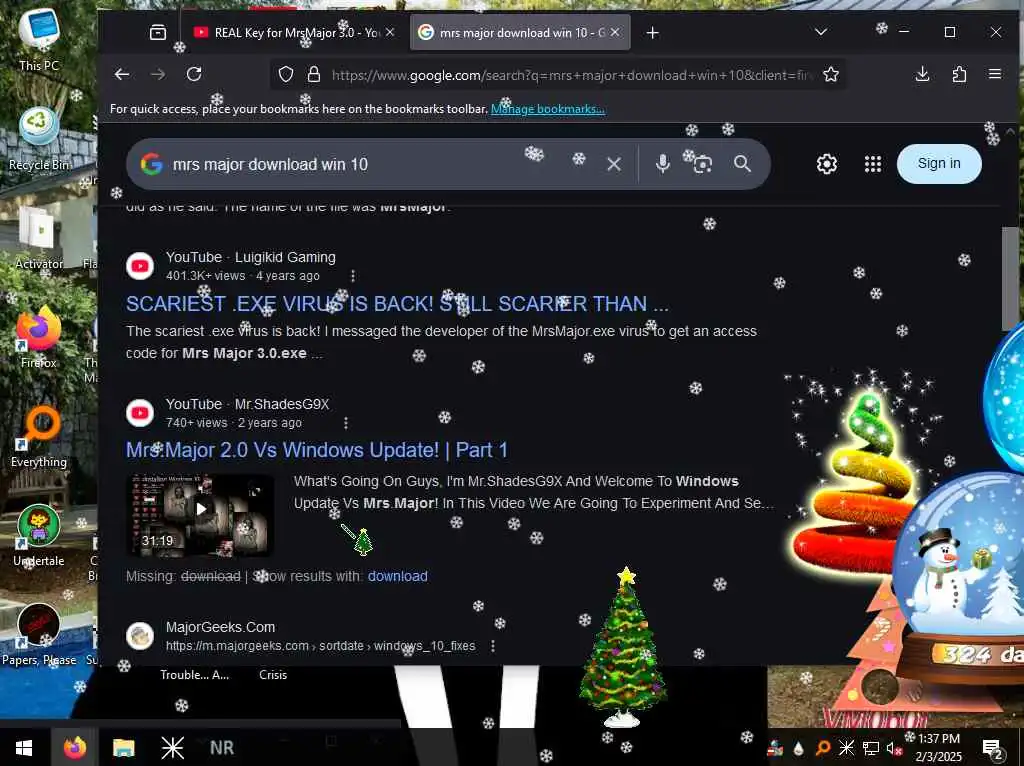Sign in to Google account
Image resolution: width=1024 pixels, height=766 pixels.
click(x=939, y=164)
